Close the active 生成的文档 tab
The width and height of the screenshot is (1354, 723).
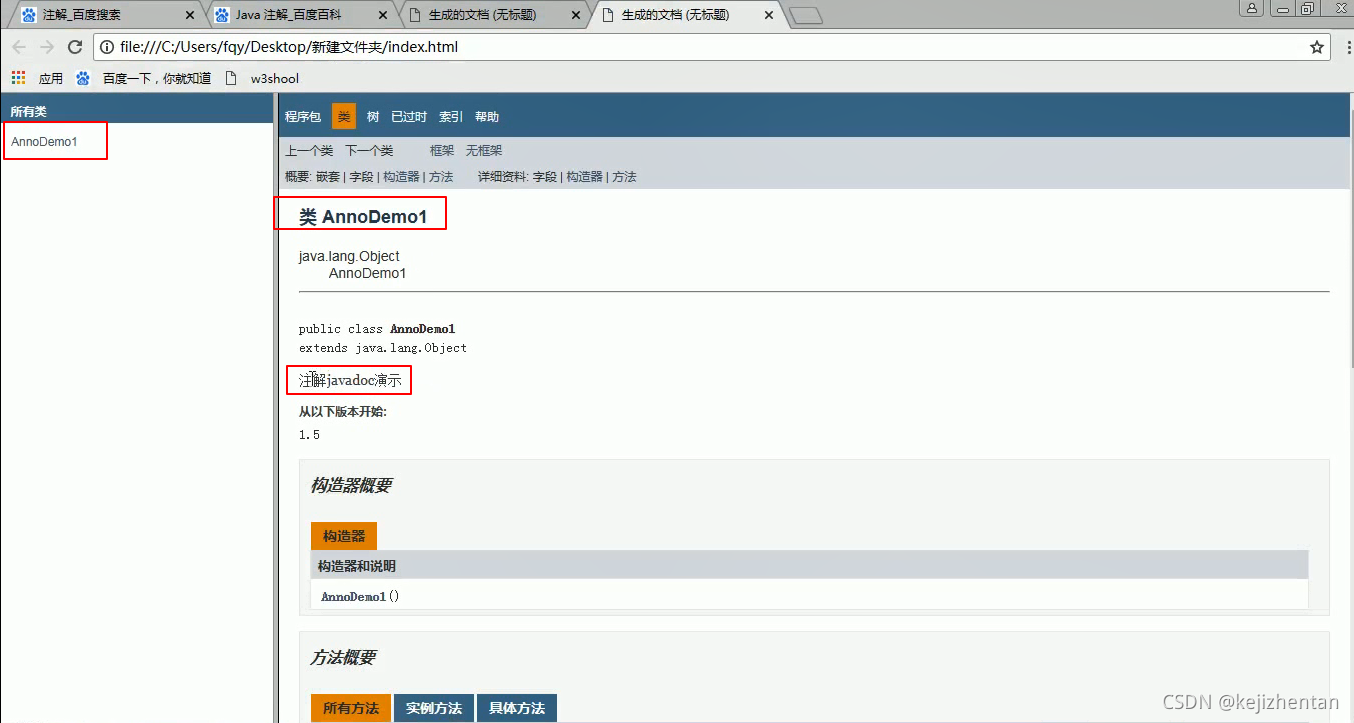tap(768, 16)
